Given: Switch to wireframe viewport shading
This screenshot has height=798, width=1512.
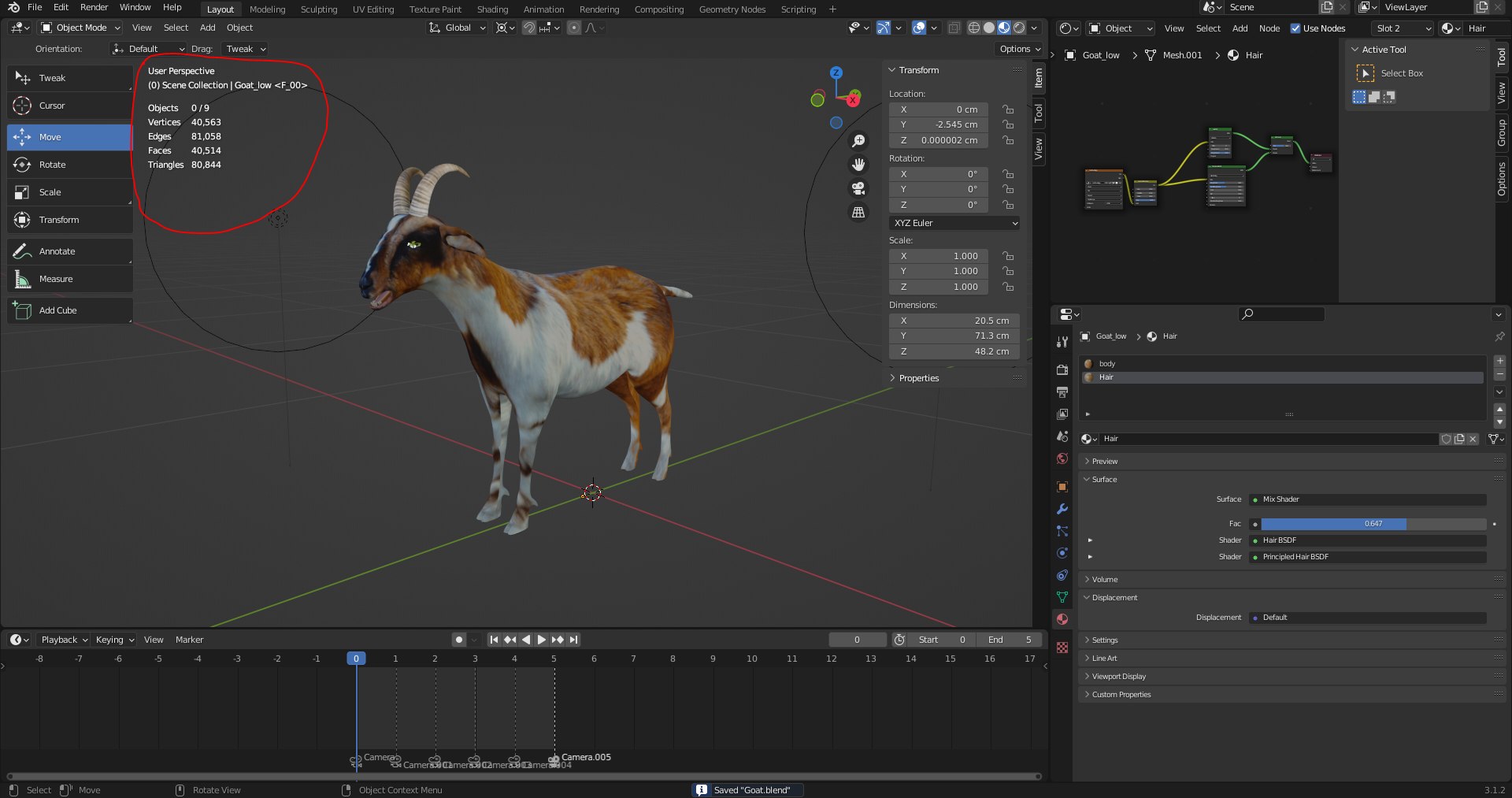Looking at the screenshot, I should pyautogui.click(x=974, y=28).
